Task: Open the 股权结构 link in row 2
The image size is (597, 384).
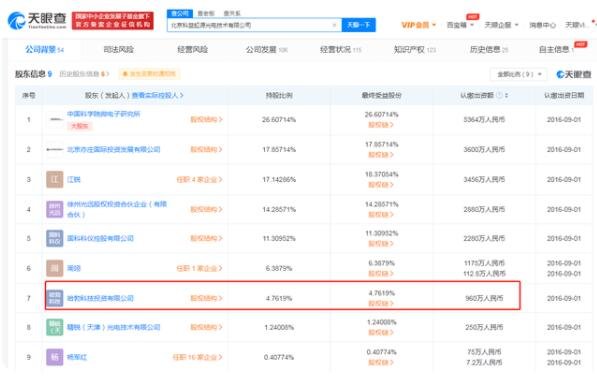Action: [x=206, y=150]
